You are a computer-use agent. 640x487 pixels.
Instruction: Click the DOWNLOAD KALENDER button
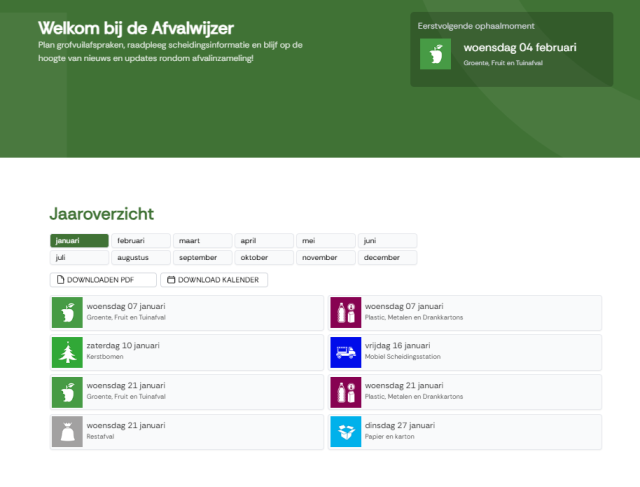(x=214, y=280)
